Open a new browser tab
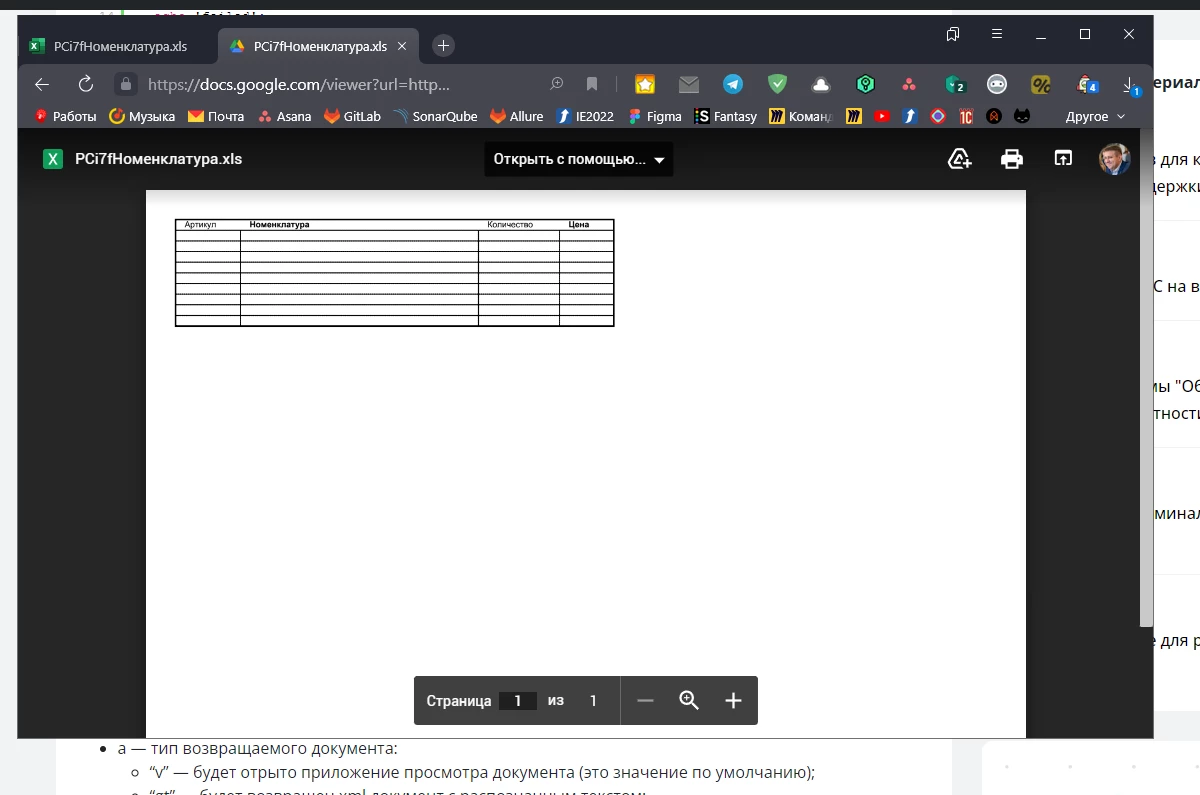The width and height of the screenshot is (1200, 795). [444, 46]
